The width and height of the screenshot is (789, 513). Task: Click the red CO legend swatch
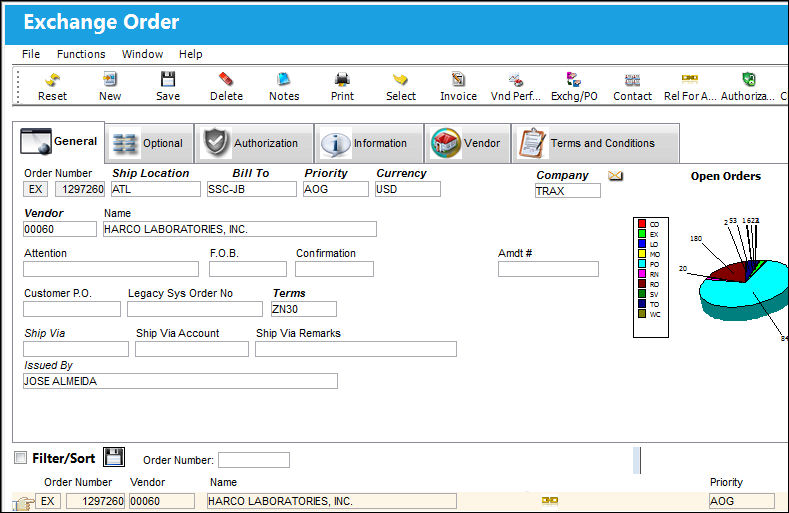click(642, 224)
